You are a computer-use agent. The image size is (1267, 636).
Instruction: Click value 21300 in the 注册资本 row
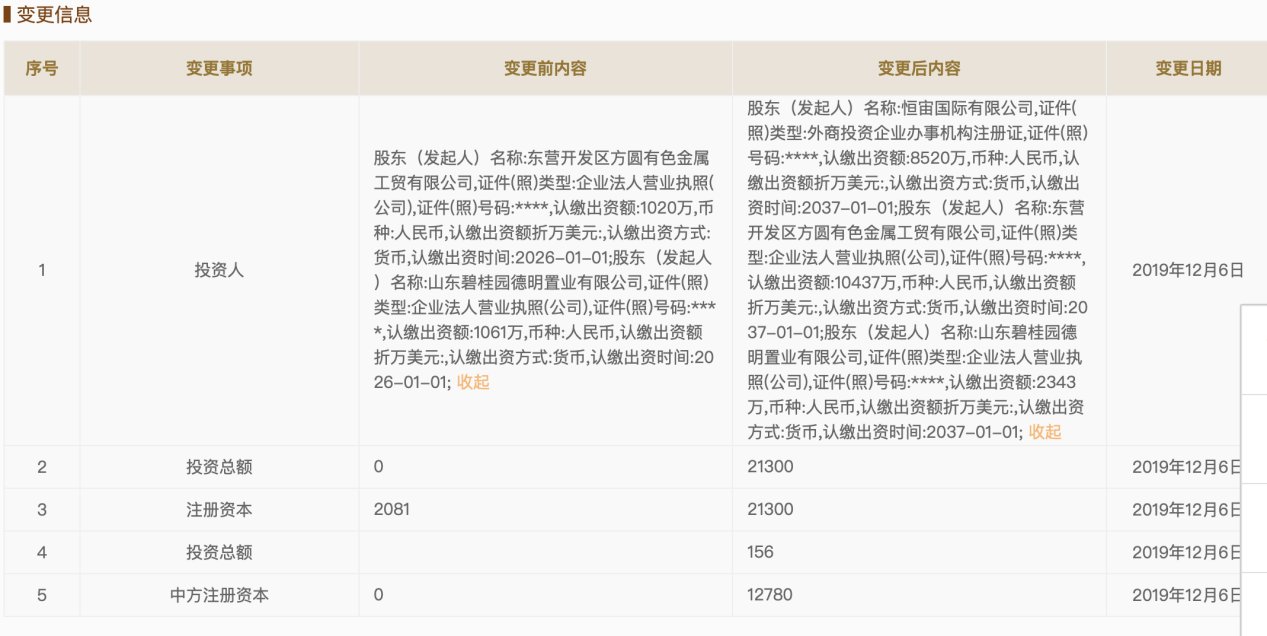[x=770, y=509]
